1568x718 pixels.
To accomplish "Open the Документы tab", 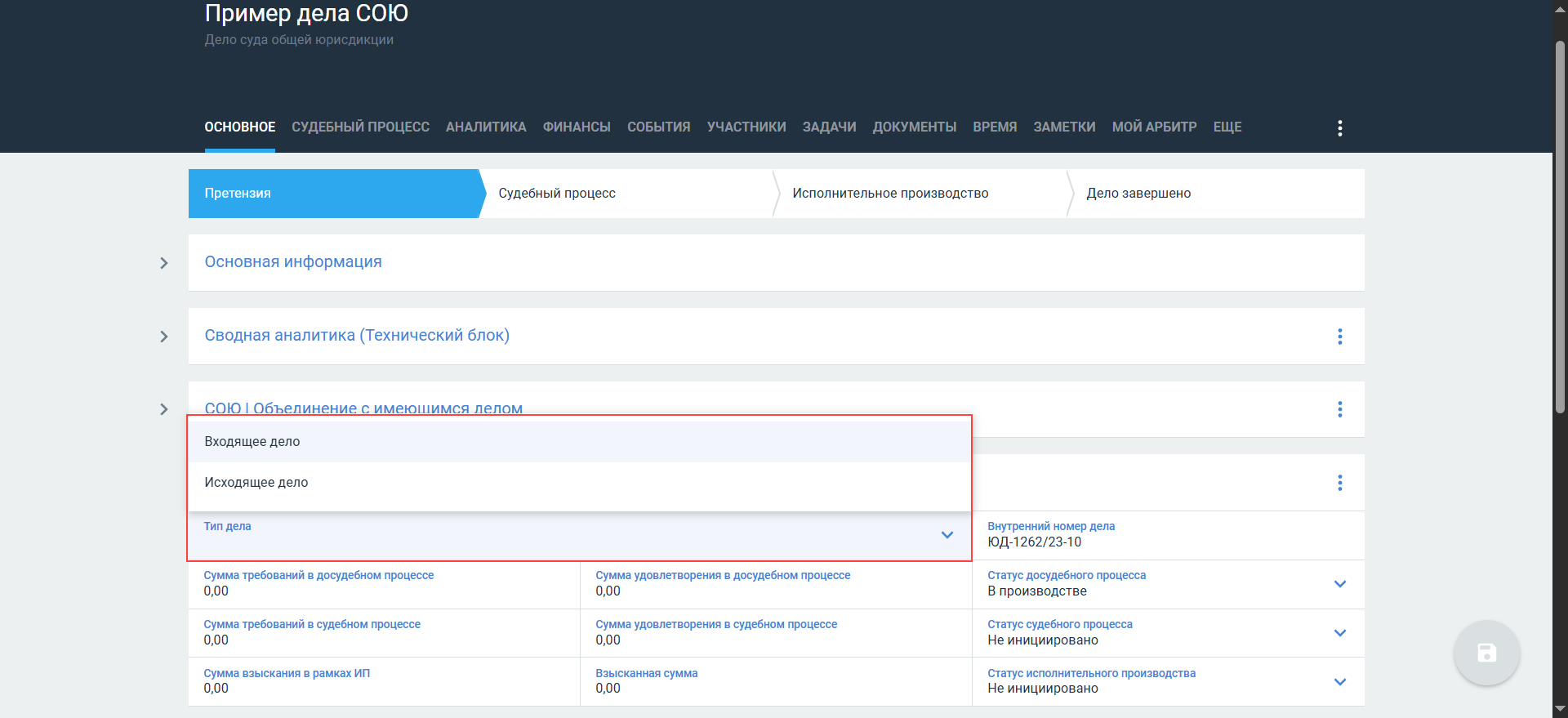I will 914,127.
